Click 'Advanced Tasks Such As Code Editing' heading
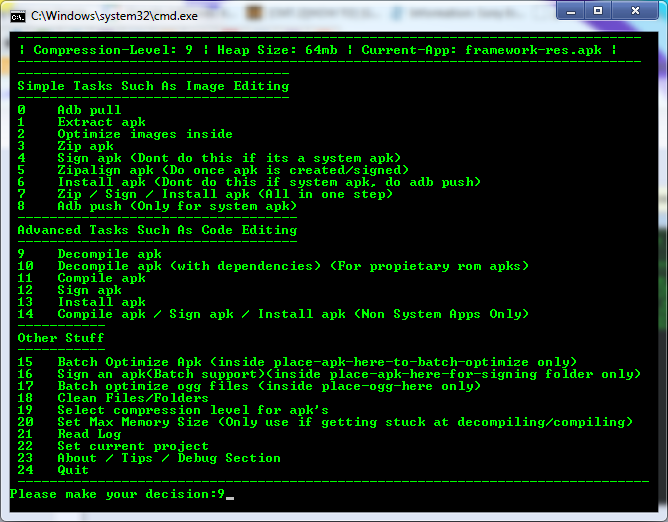668x522 pixels. tap(157, 230)
